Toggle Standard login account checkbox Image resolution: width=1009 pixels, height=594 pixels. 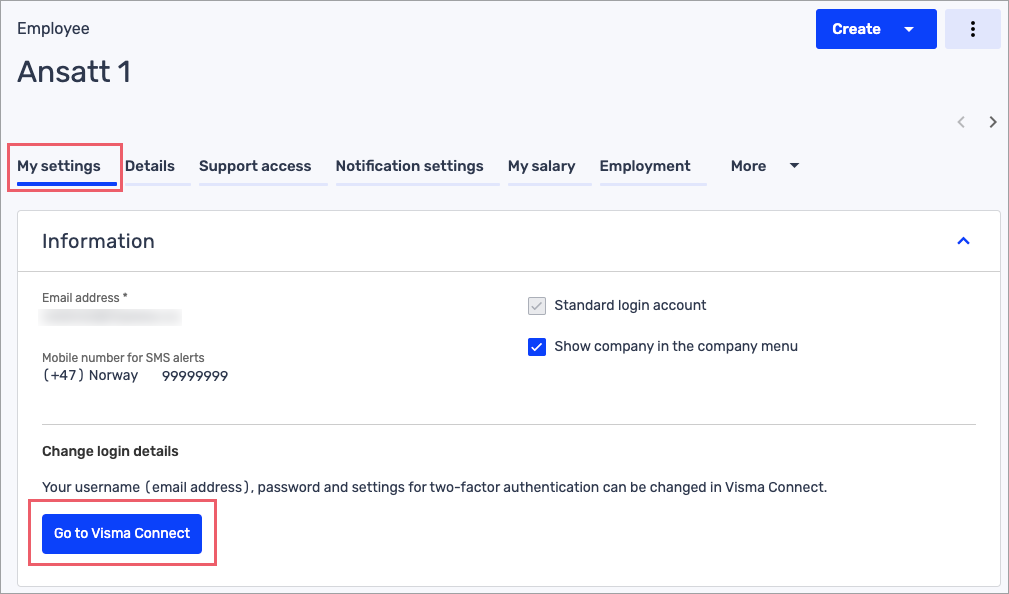(x=537, y=306)
